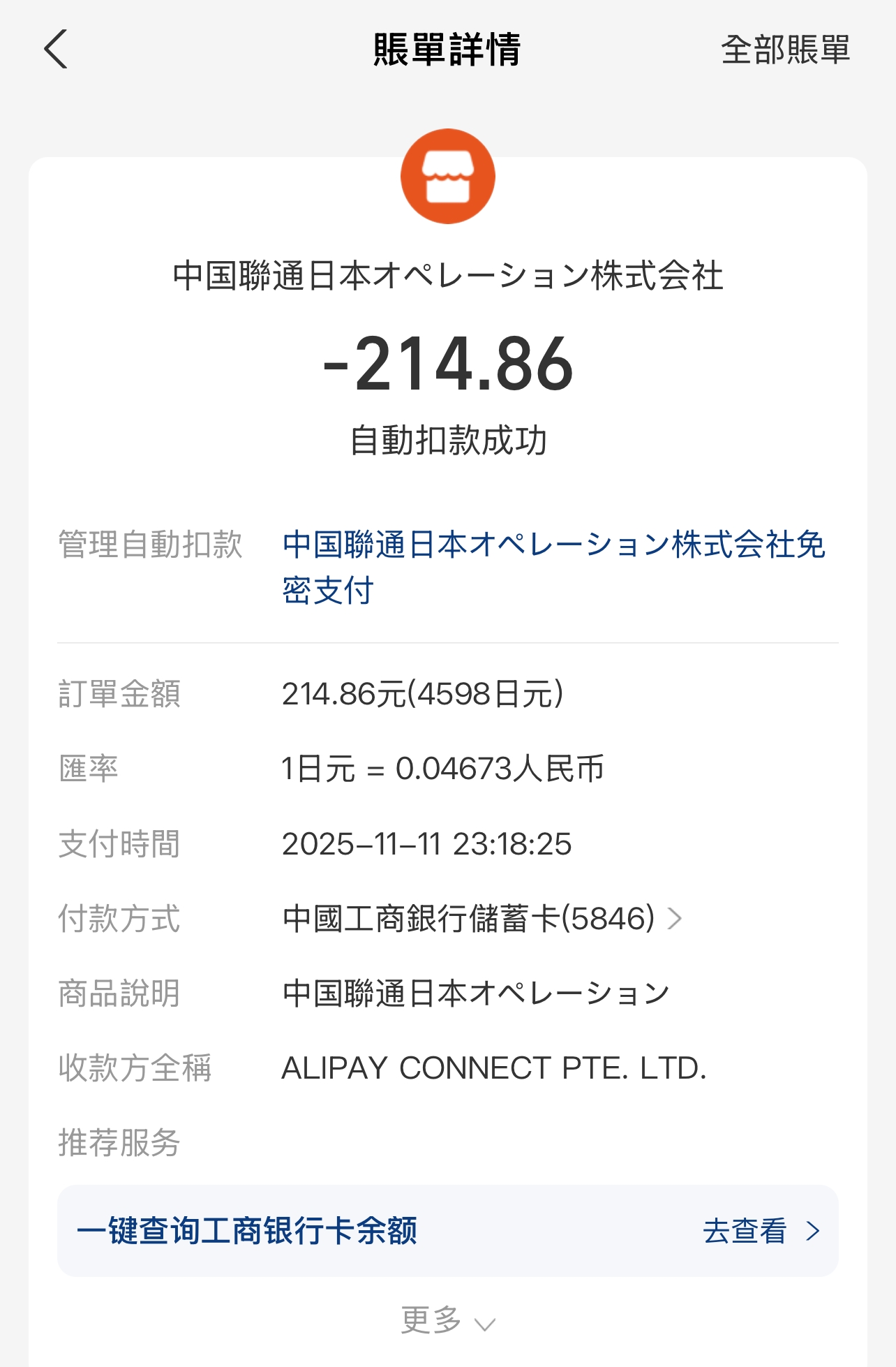This screenshot has width=896, height=1367.
Task: Tap the orange merchant store icon
Action: pos(448,177)
